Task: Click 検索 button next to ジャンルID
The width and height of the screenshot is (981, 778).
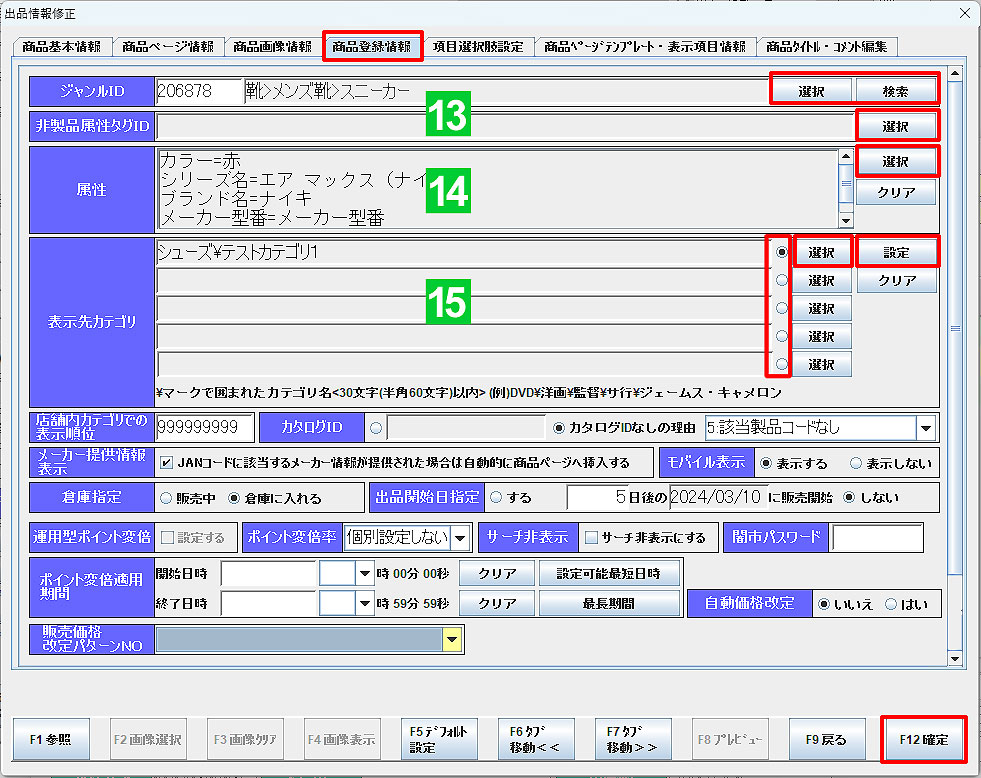Action: (897, 90)
